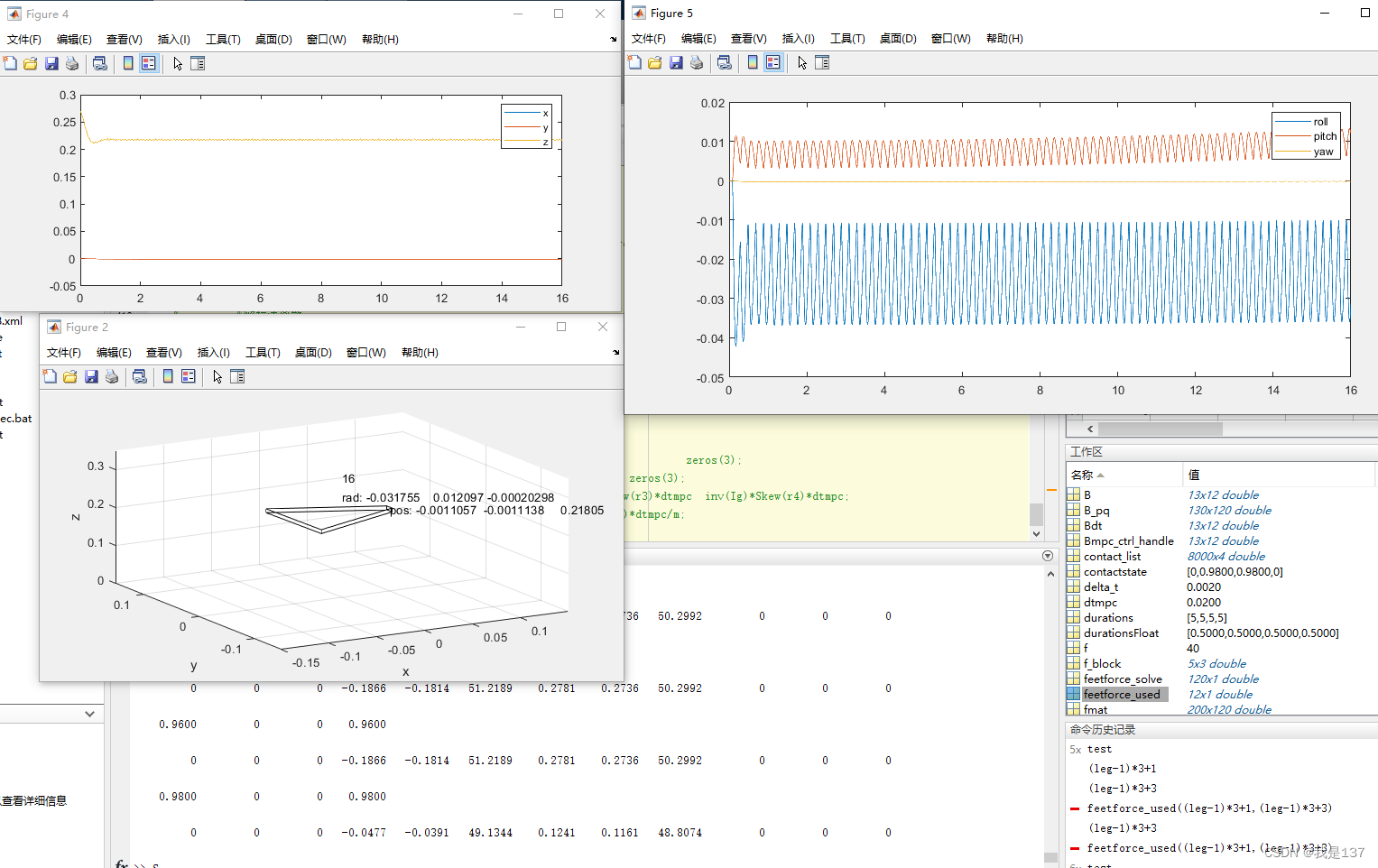Click variable icon next to fmat
The height and width of the screenshot is (868, 1378).
[1074, 709]
